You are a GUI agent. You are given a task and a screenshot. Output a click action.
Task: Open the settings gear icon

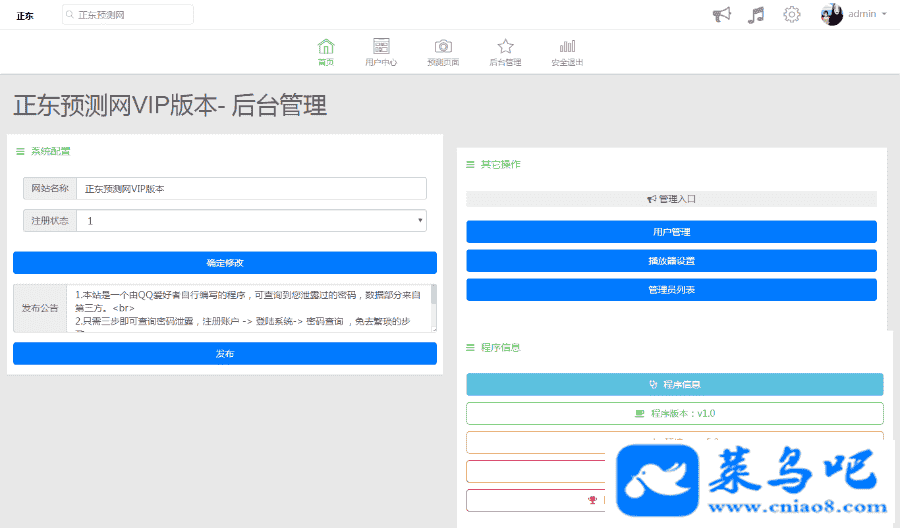(x=792, y=14)
